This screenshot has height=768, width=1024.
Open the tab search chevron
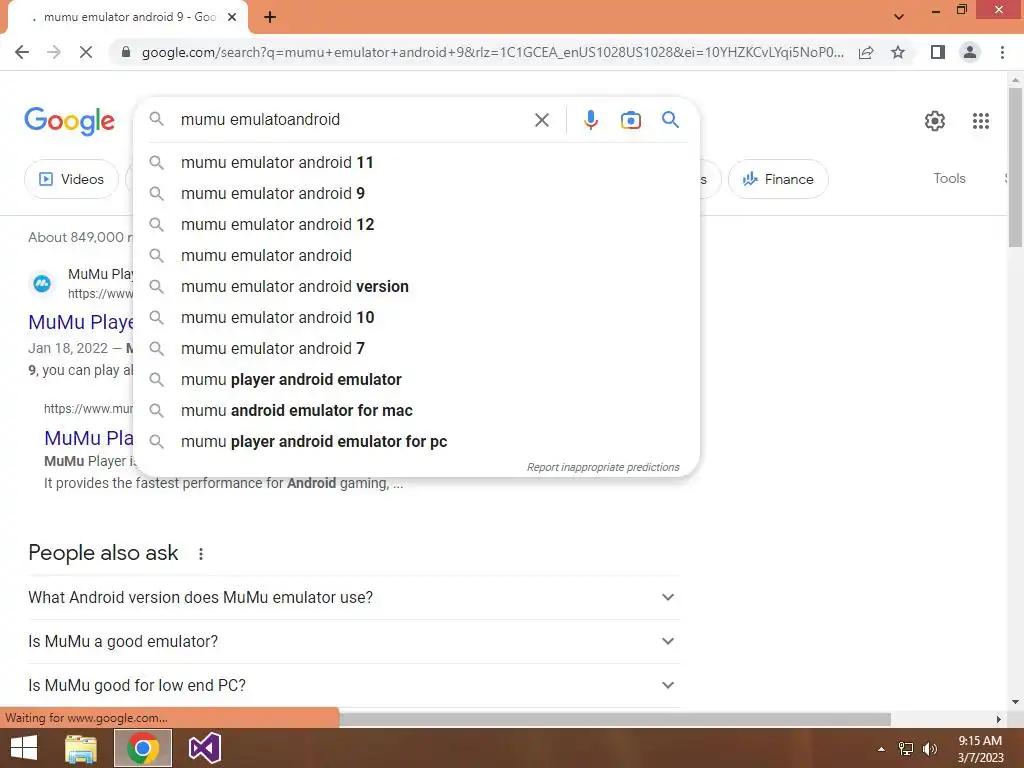tap(899, 16)
